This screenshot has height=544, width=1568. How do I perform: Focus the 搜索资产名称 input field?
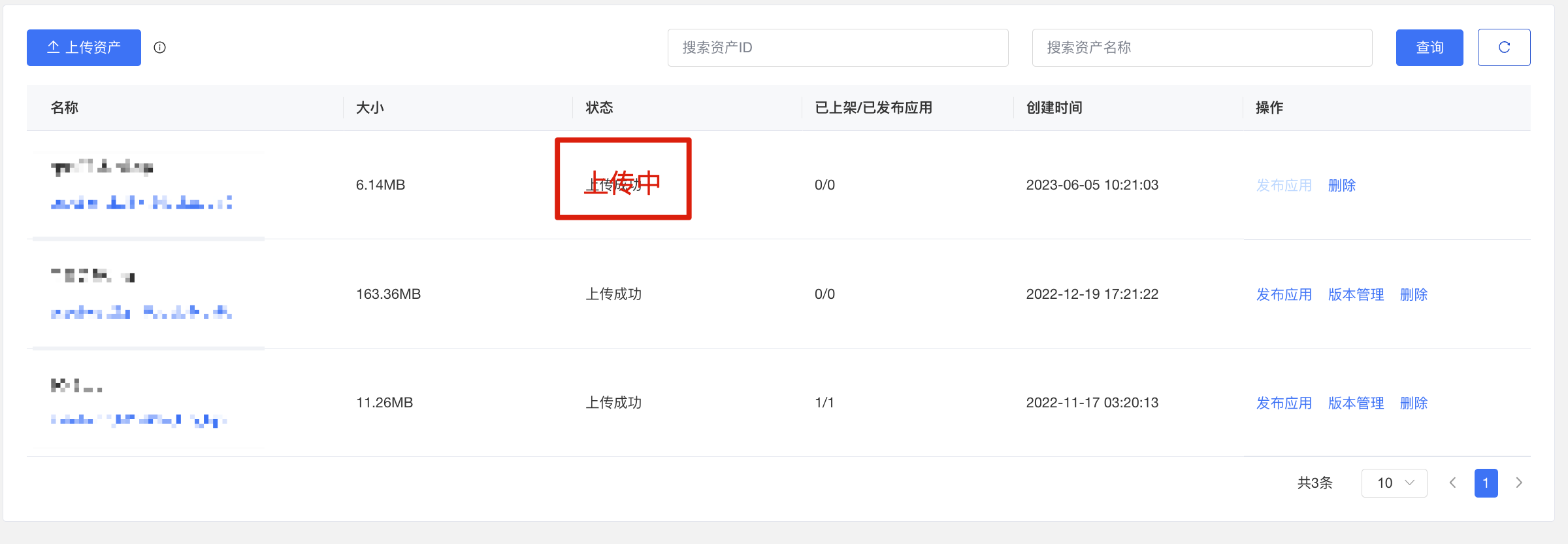click(x=1202, y=47)
